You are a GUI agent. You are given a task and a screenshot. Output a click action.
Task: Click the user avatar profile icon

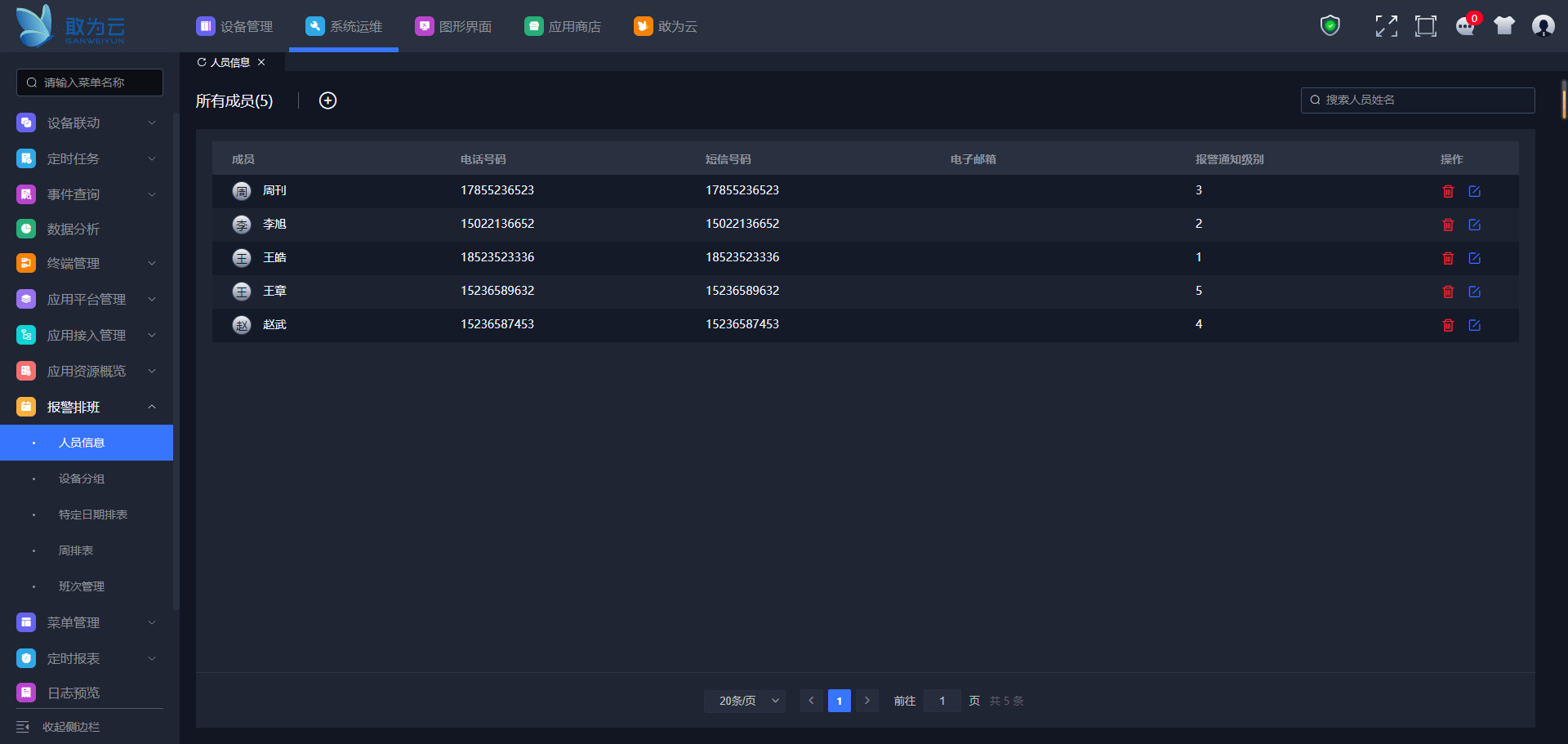tap(1543, 26)
